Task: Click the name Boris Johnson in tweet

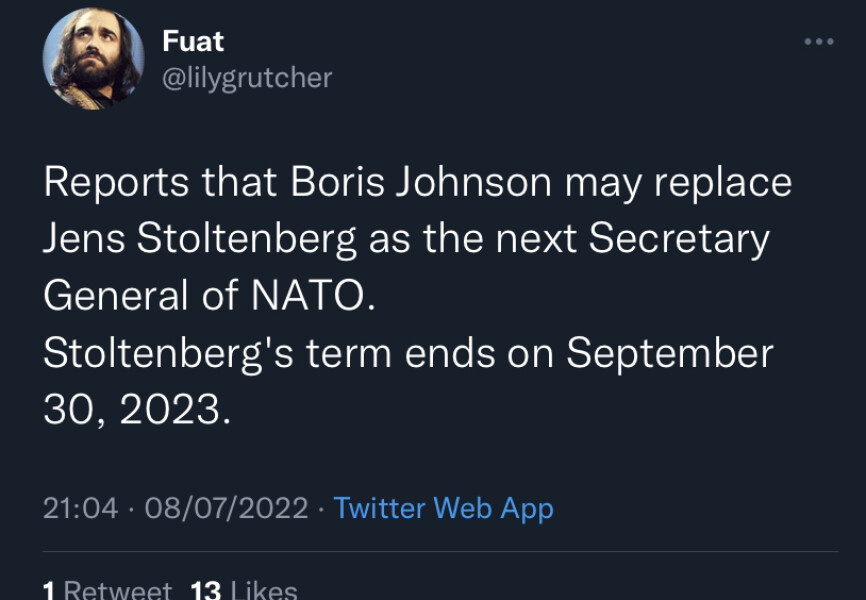Action: tap(421, 183)
